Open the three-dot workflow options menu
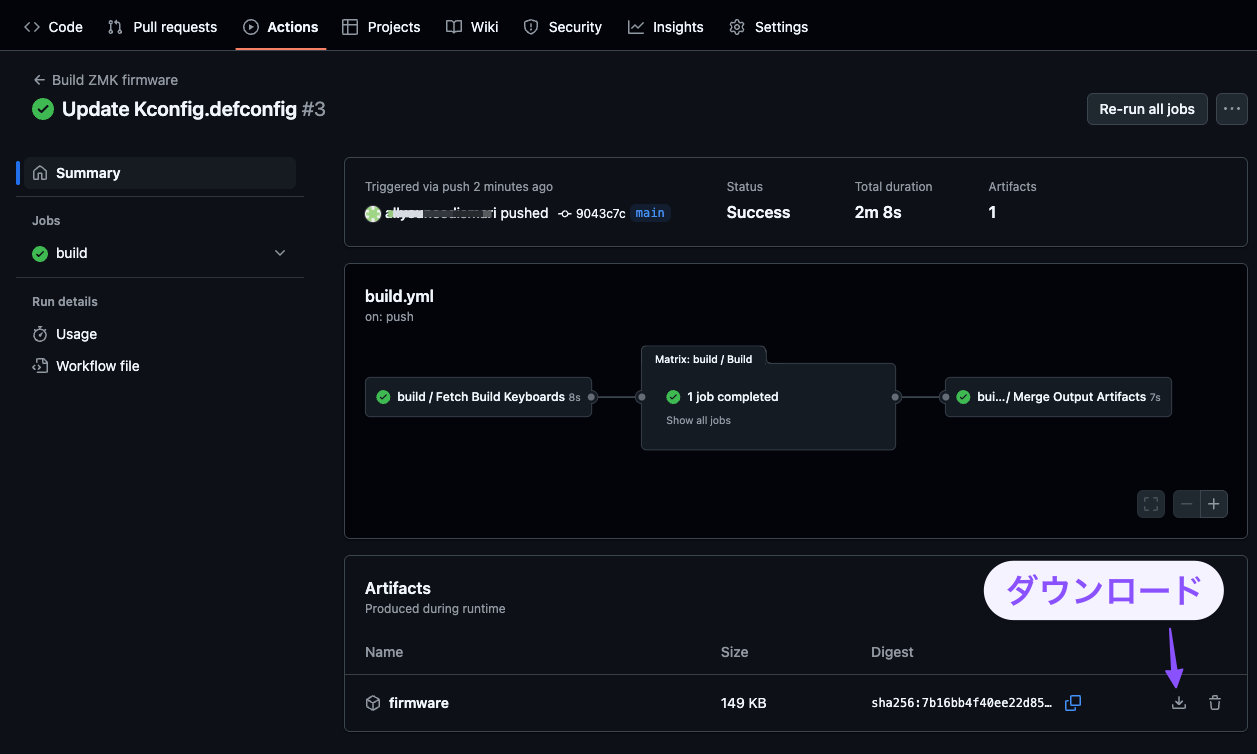The image size is (1257, 754). [1232, 109]
